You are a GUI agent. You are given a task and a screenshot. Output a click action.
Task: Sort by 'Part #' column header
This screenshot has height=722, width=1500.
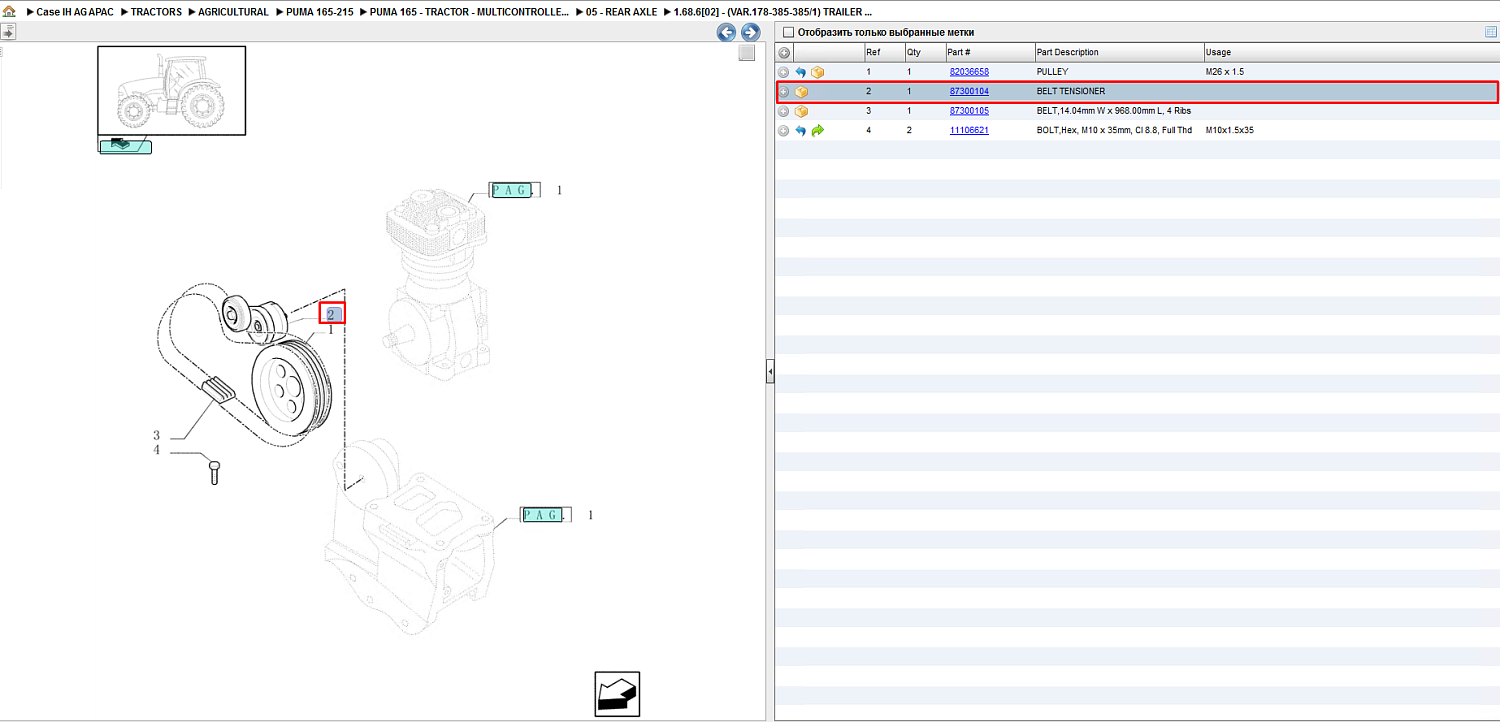coord(990,52)
